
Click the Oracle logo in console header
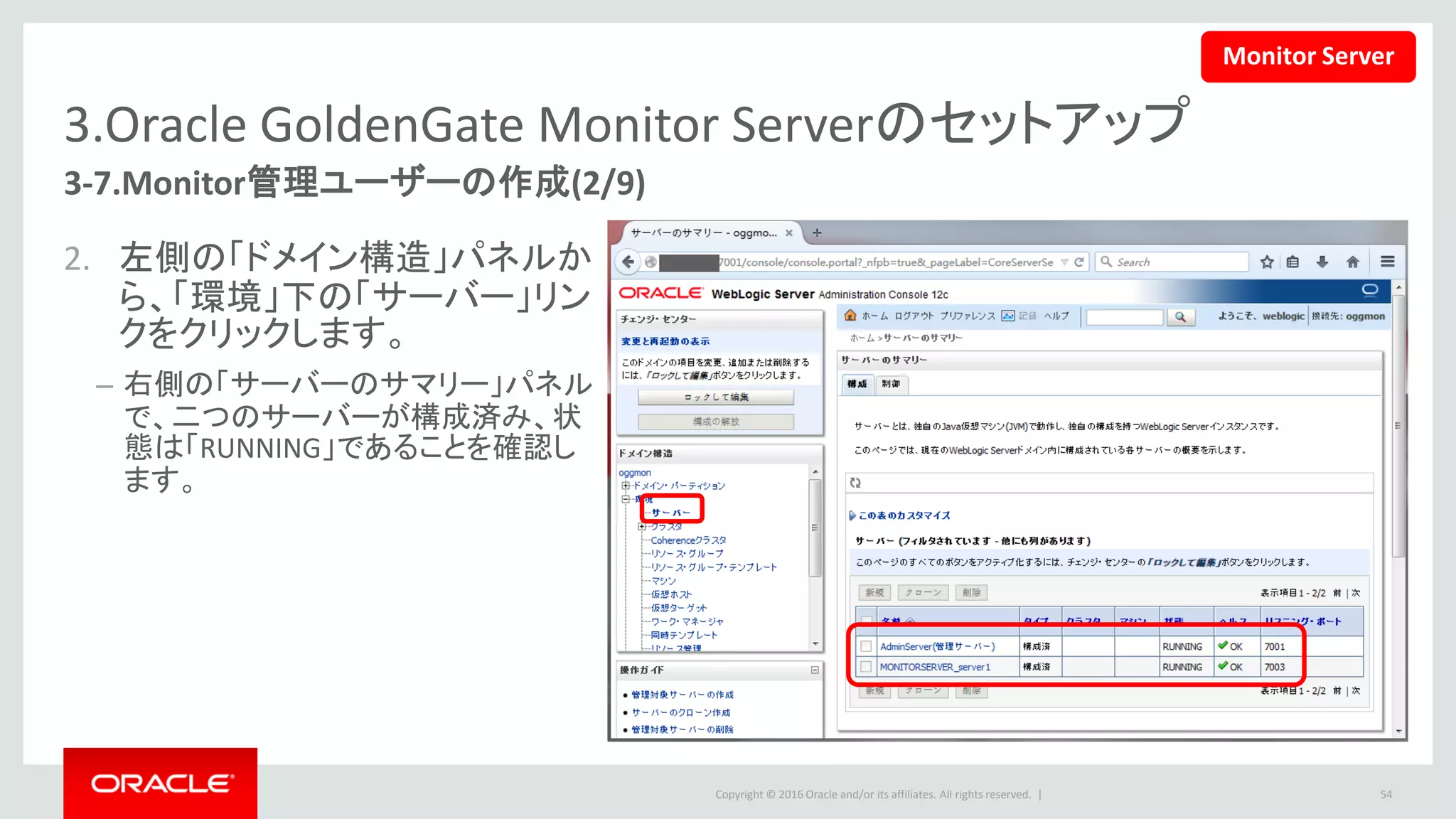coord(660,293)
